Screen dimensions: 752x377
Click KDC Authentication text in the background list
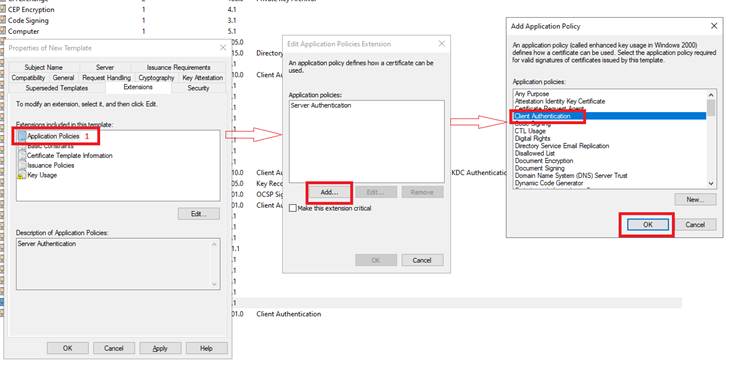coord(480,172)
